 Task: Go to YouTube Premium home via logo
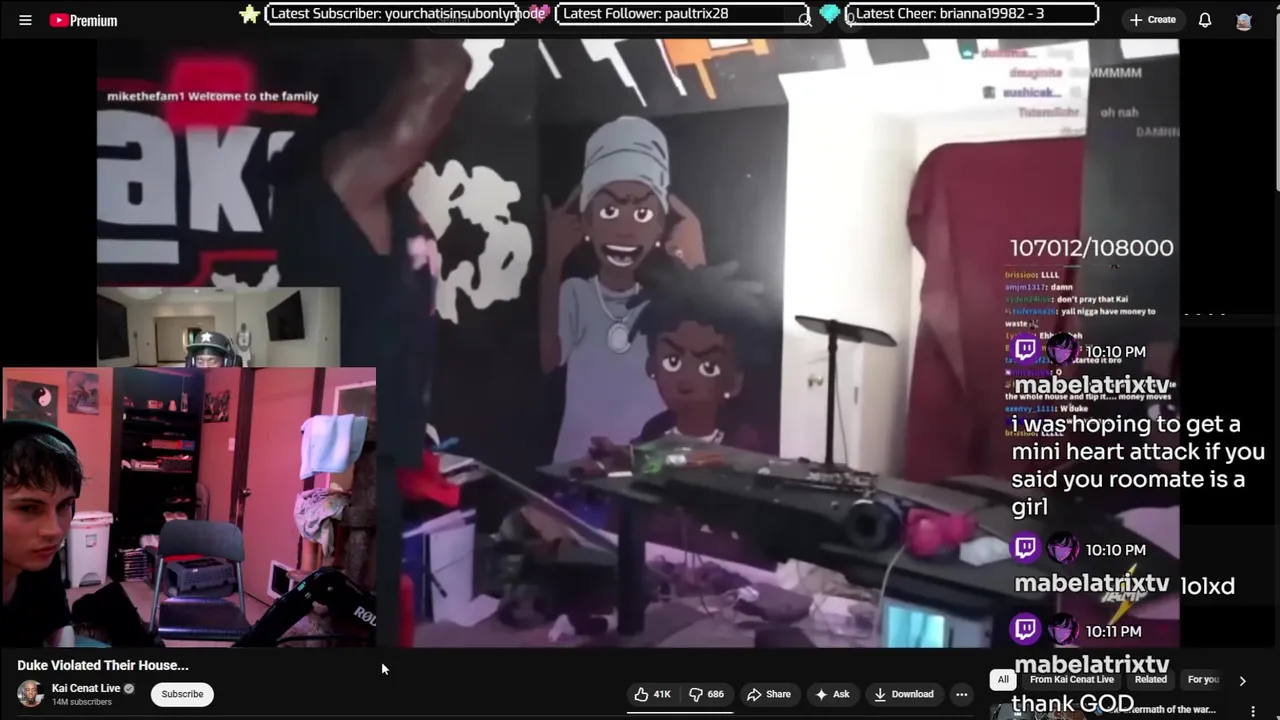(84, 20)
